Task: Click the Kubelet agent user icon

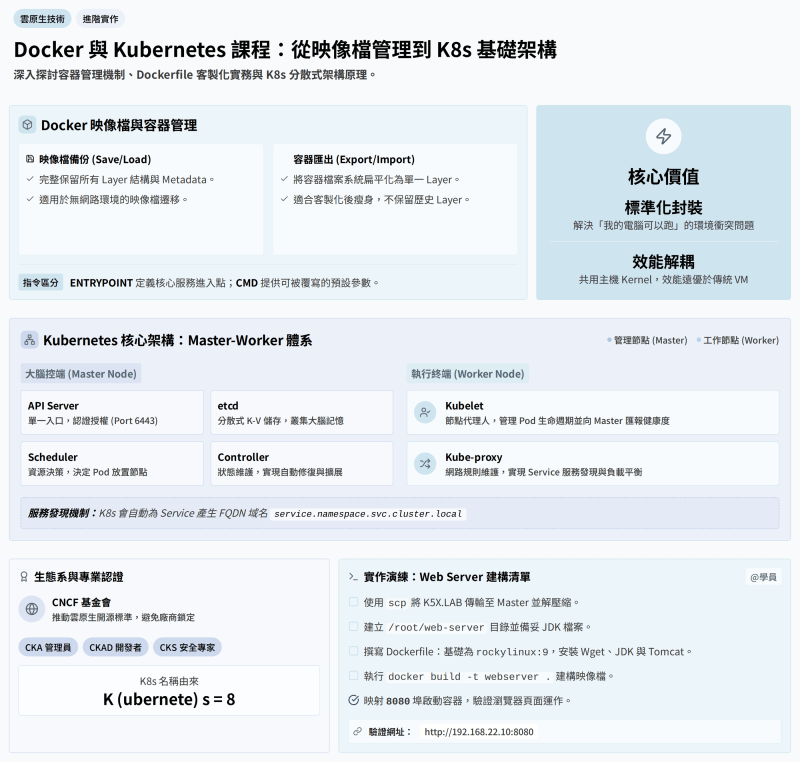Action: click(425, 412)
